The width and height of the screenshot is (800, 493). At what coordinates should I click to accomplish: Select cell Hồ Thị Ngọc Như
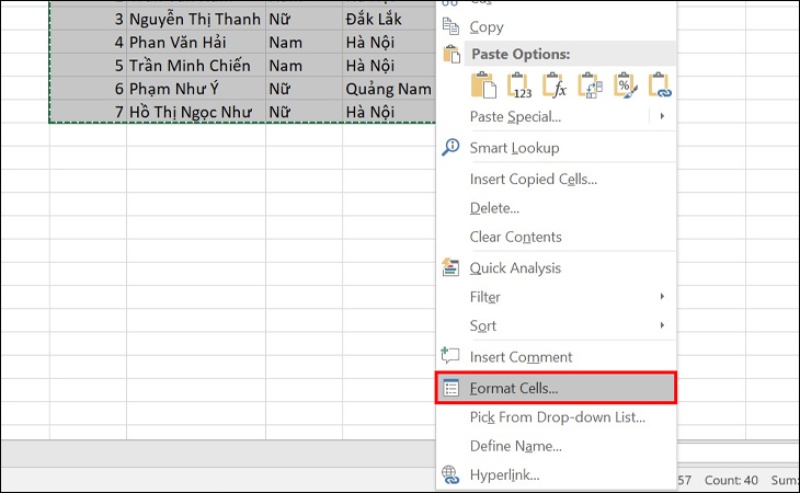pos(196,112)
